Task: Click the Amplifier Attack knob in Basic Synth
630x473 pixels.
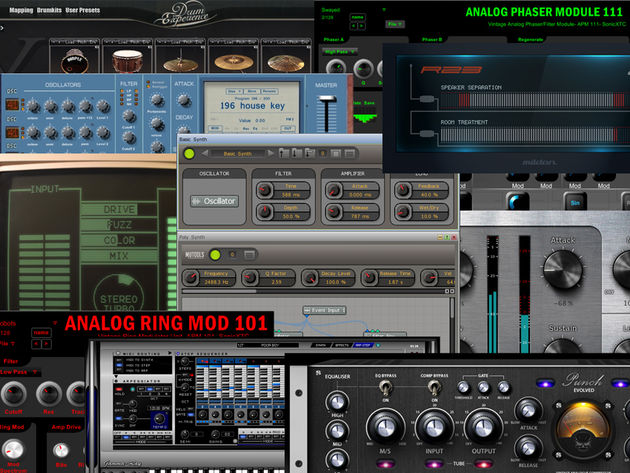Action: pos(333,190)
